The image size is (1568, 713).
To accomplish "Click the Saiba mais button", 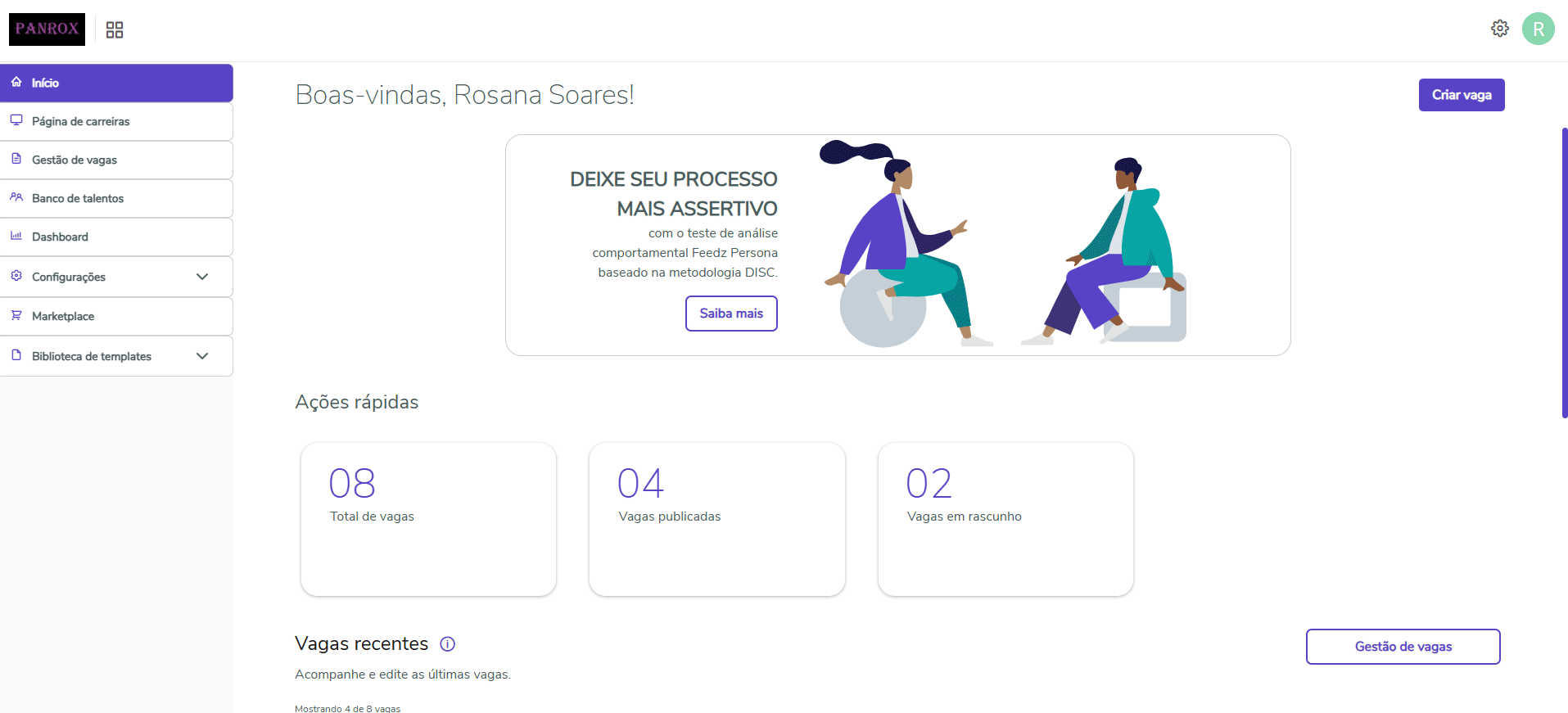I will [731, 314].
